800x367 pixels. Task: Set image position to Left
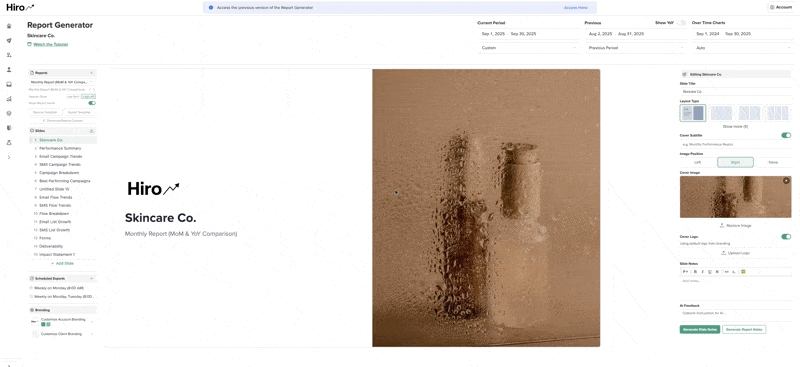pos(697,162)
